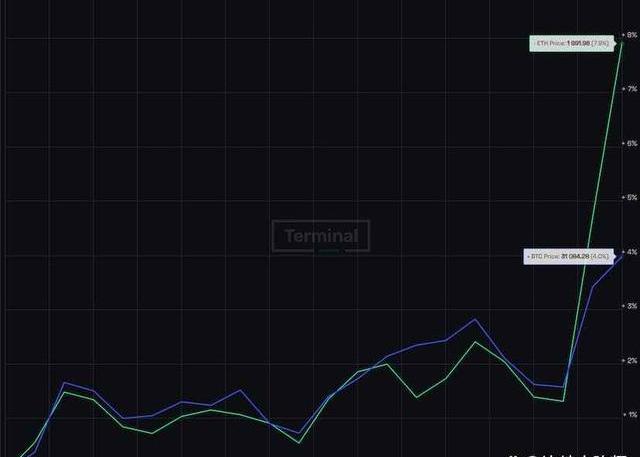640x457 pixels.
Task: Click the white watermark text at bottom right
Action: (570, 453)
